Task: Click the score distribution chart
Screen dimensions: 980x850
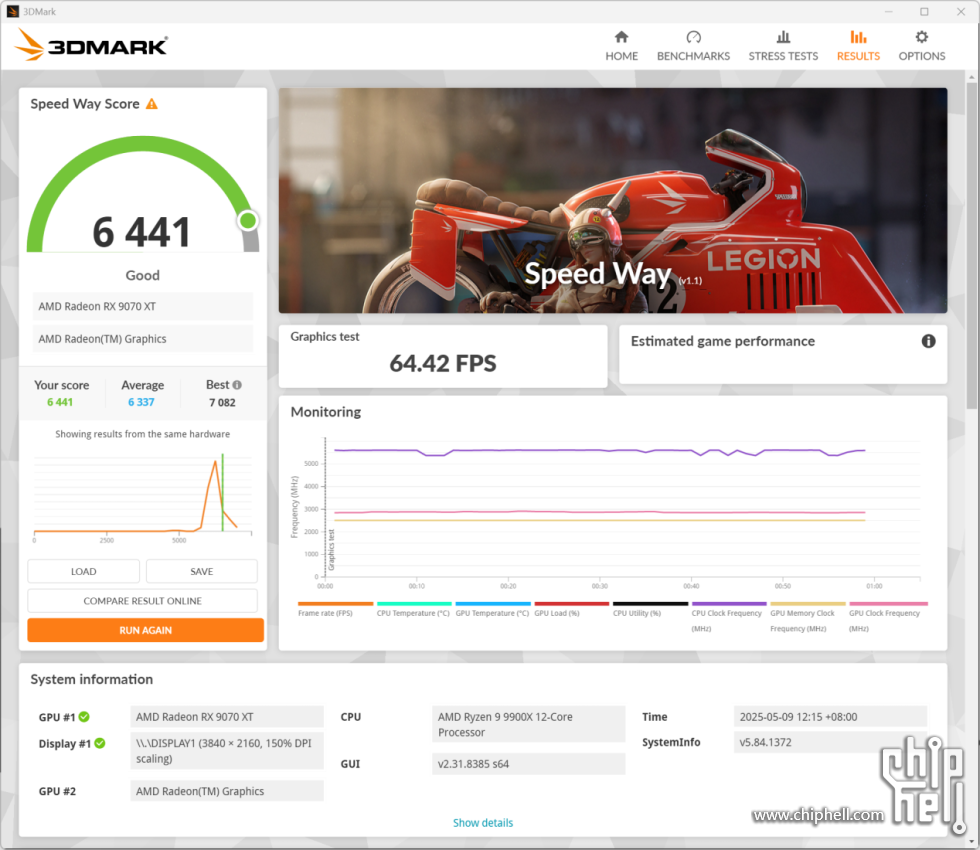Action: pos(142,498)
